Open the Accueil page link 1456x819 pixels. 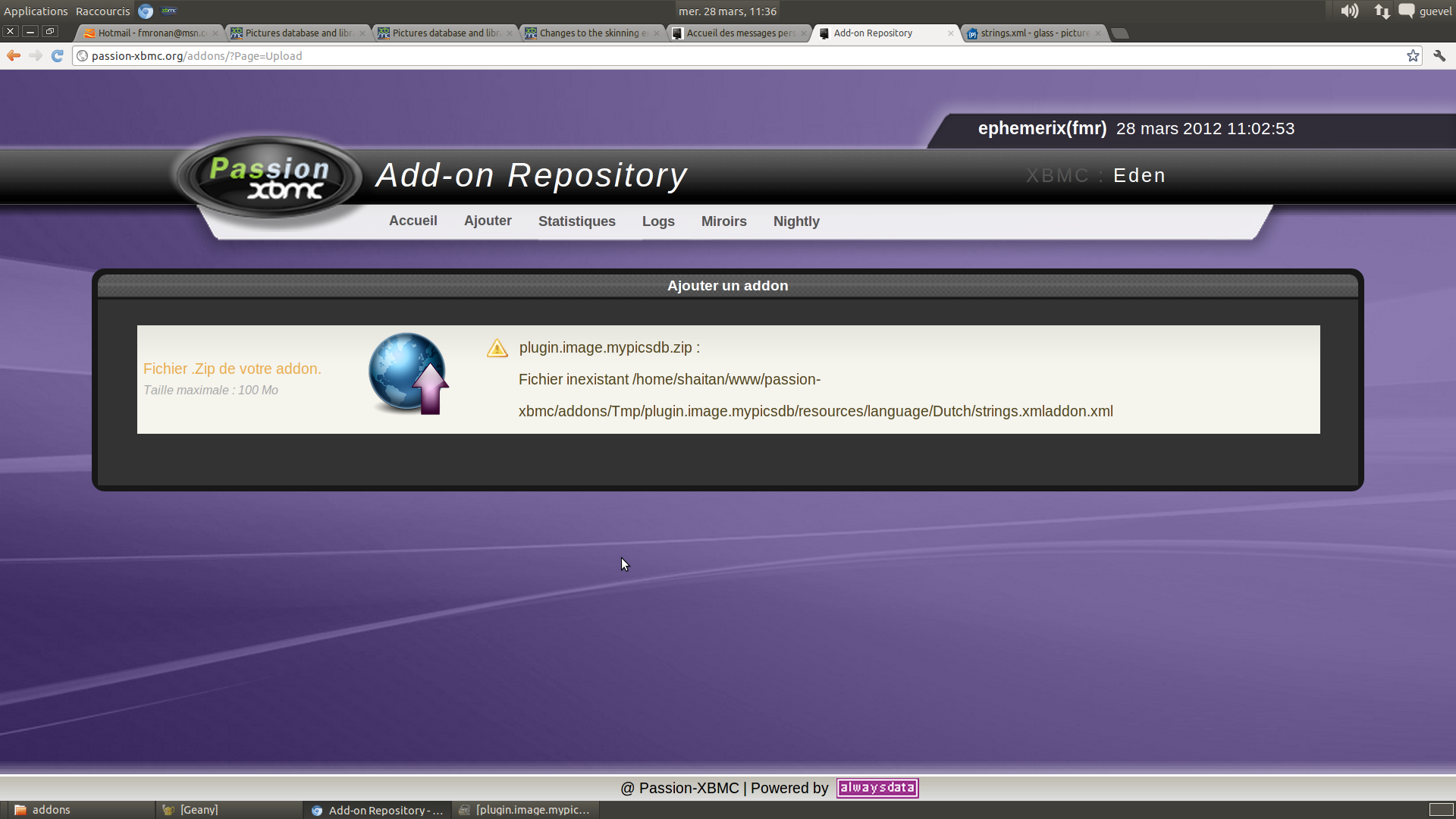click(x=413, y=221)
